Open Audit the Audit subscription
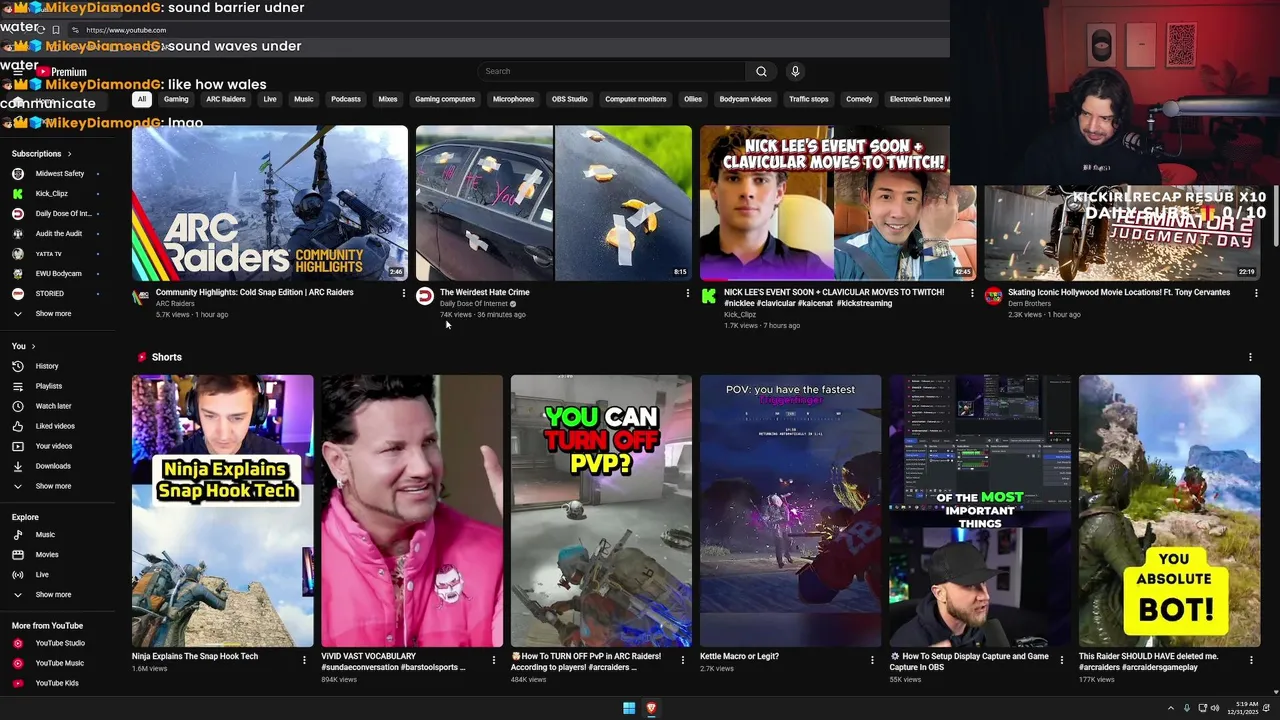 (59, 234)
